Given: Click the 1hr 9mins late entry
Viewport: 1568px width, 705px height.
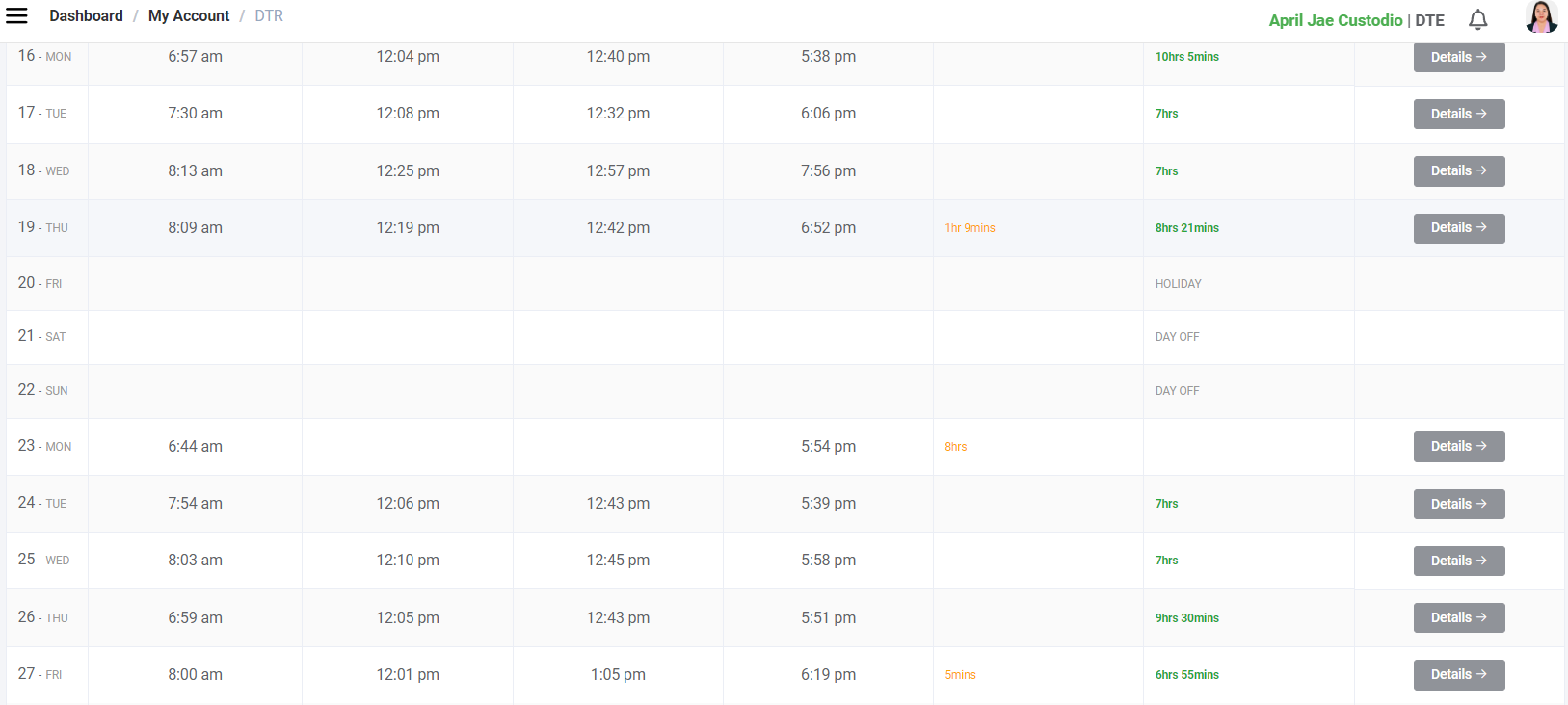Looking at the screenshot, I should point(970,228).
